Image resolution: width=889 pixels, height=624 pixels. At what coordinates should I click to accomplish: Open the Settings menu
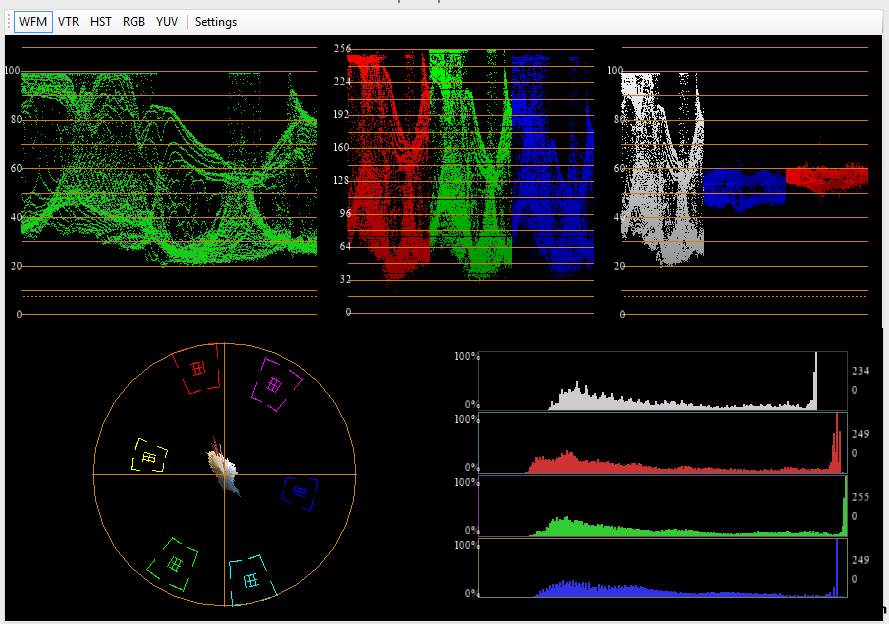click(216, 21)
